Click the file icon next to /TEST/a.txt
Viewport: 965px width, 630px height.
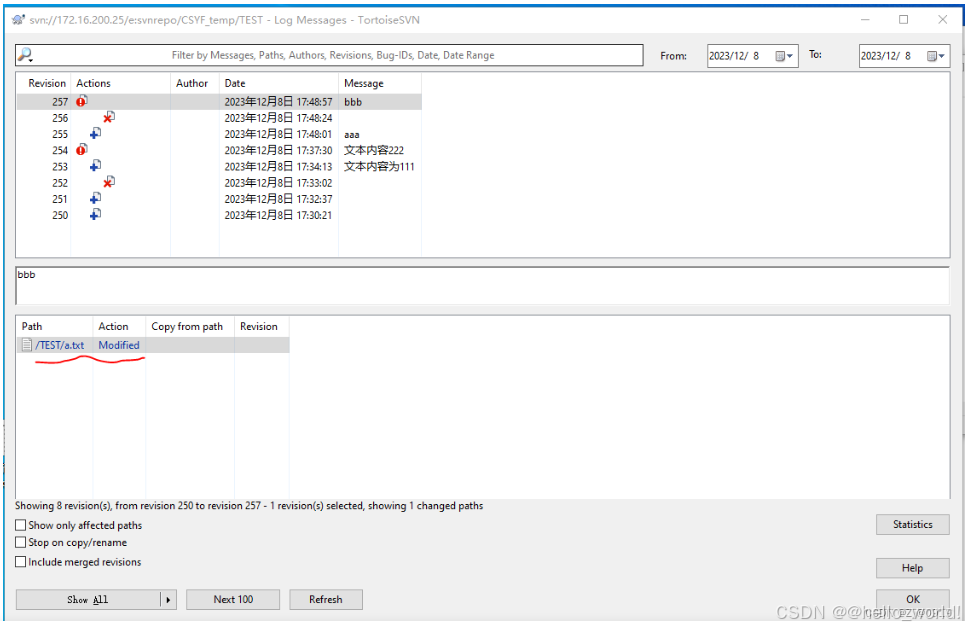point(26,345)
